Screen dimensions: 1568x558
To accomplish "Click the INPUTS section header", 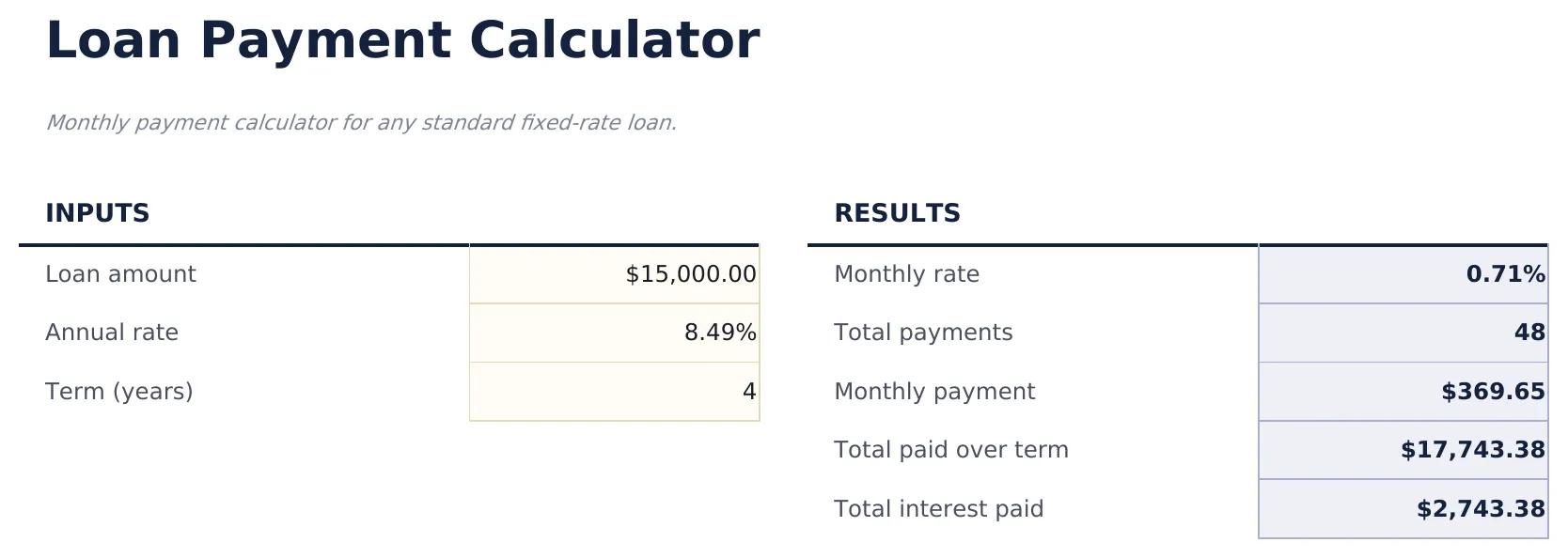I will 97,213.
